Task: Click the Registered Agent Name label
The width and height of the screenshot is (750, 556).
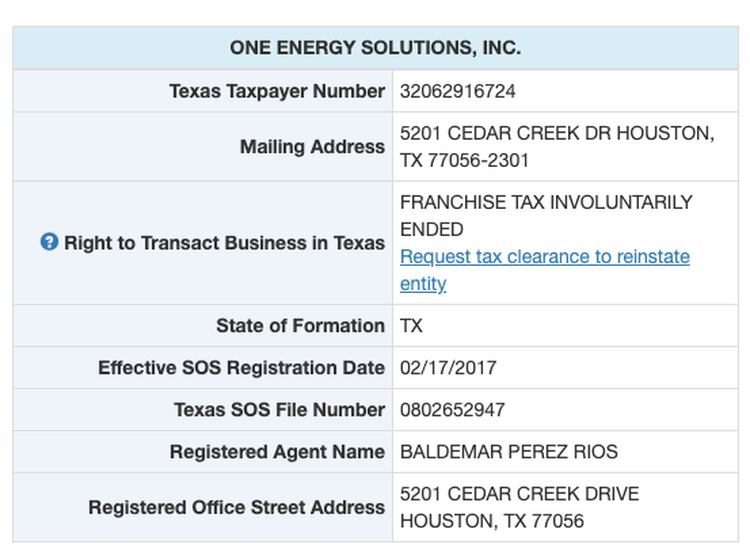Action: pos(277,452)
